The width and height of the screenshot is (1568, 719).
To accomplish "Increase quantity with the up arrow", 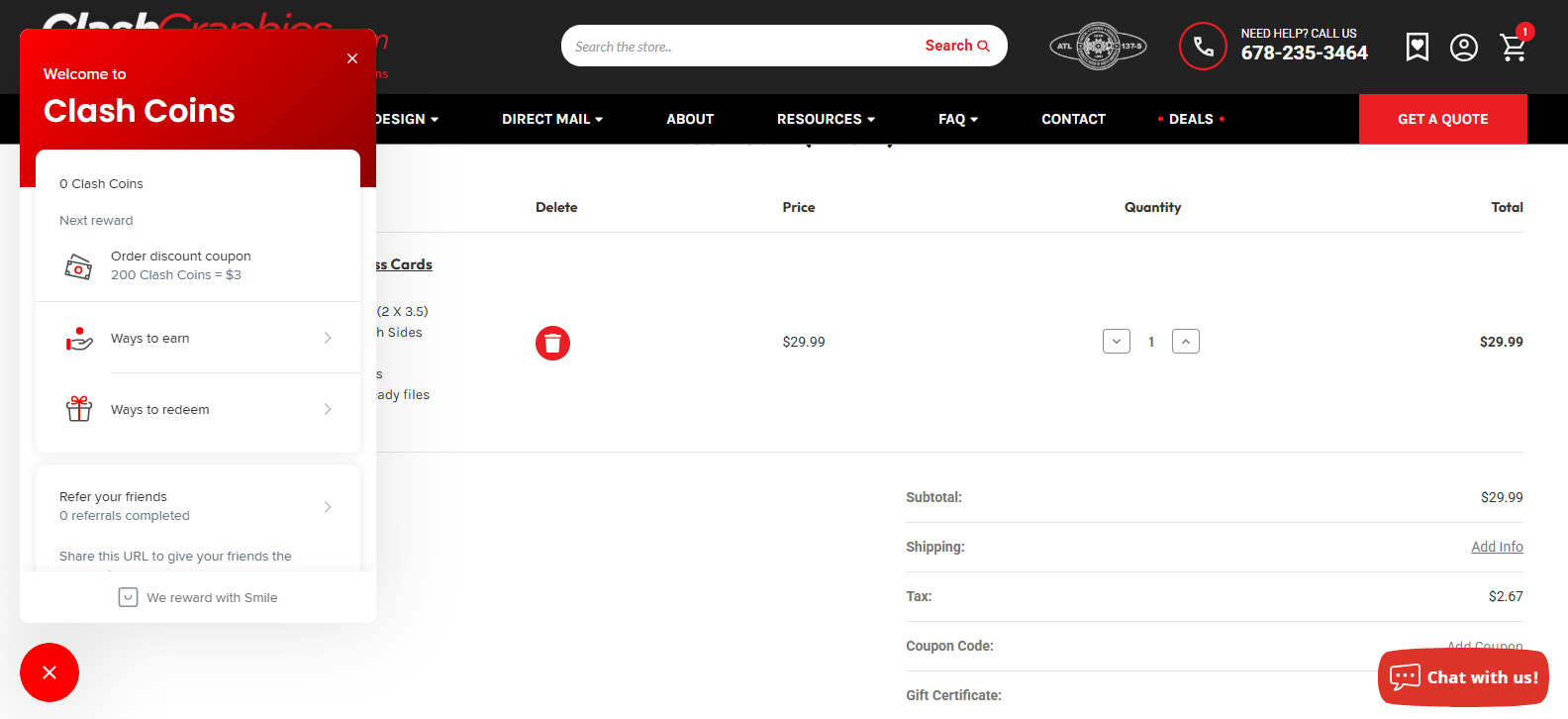I will tap(1186, 342).
